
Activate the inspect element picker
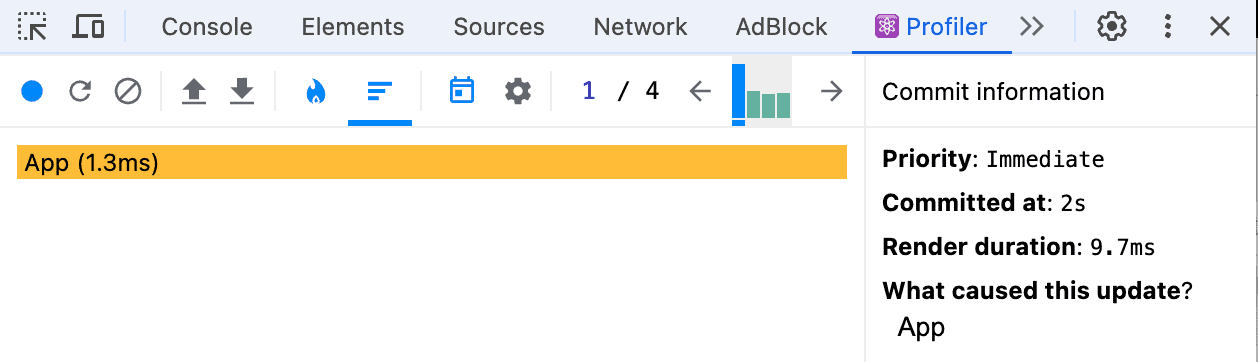tap(33, 27)
